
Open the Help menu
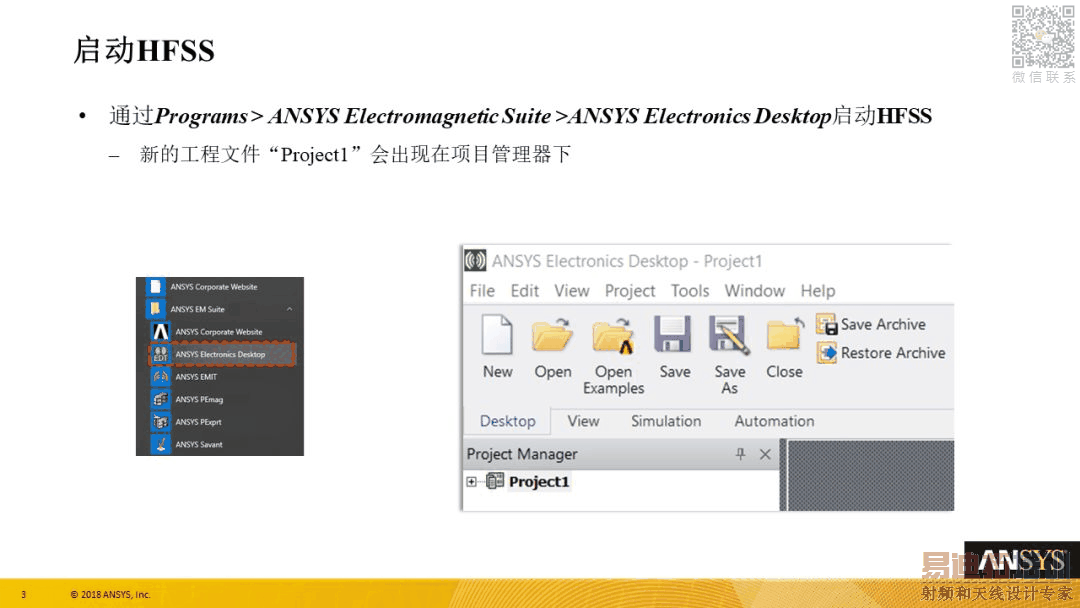click(818, 291)
